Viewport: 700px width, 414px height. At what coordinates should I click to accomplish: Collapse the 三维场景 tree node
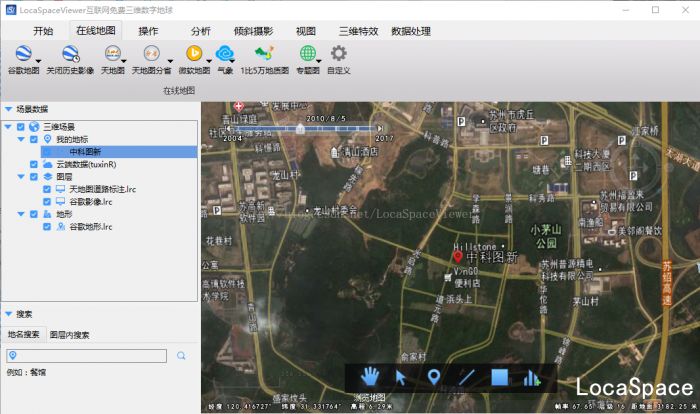coord(8,127)
